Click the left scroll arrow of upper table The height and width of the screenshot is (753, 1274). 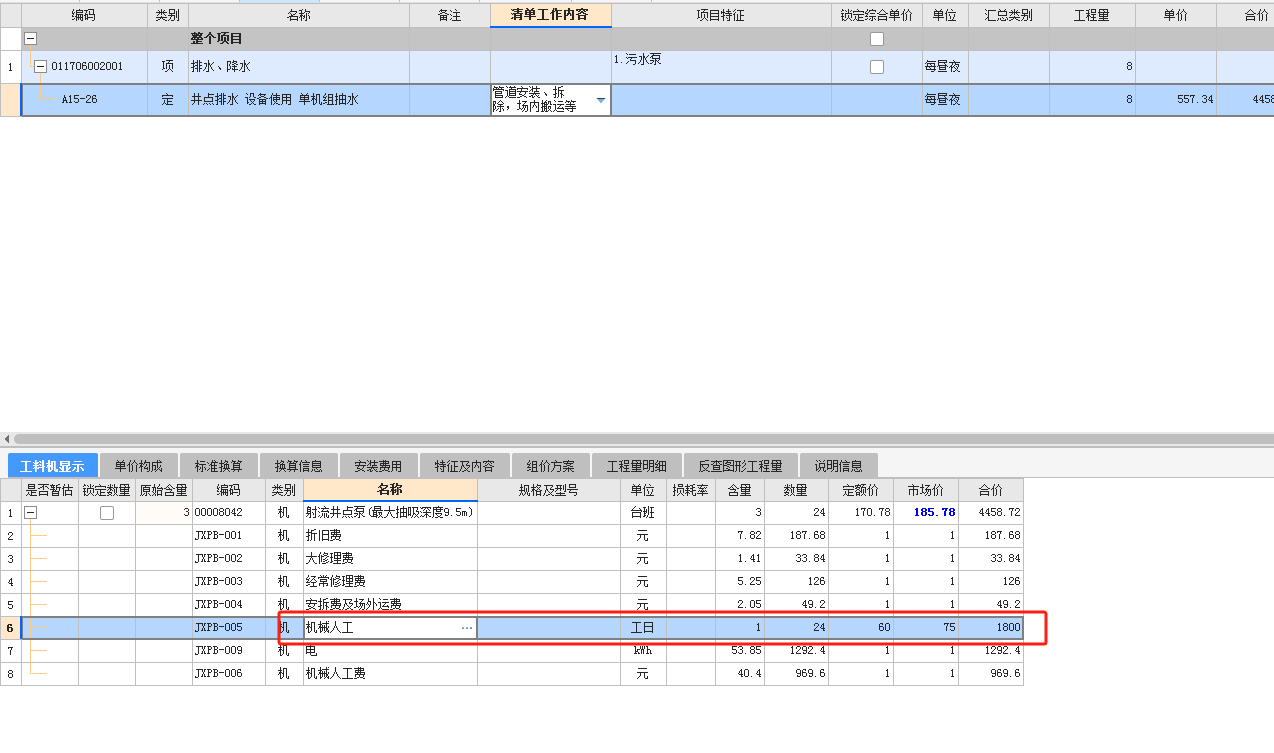[6, 439]
